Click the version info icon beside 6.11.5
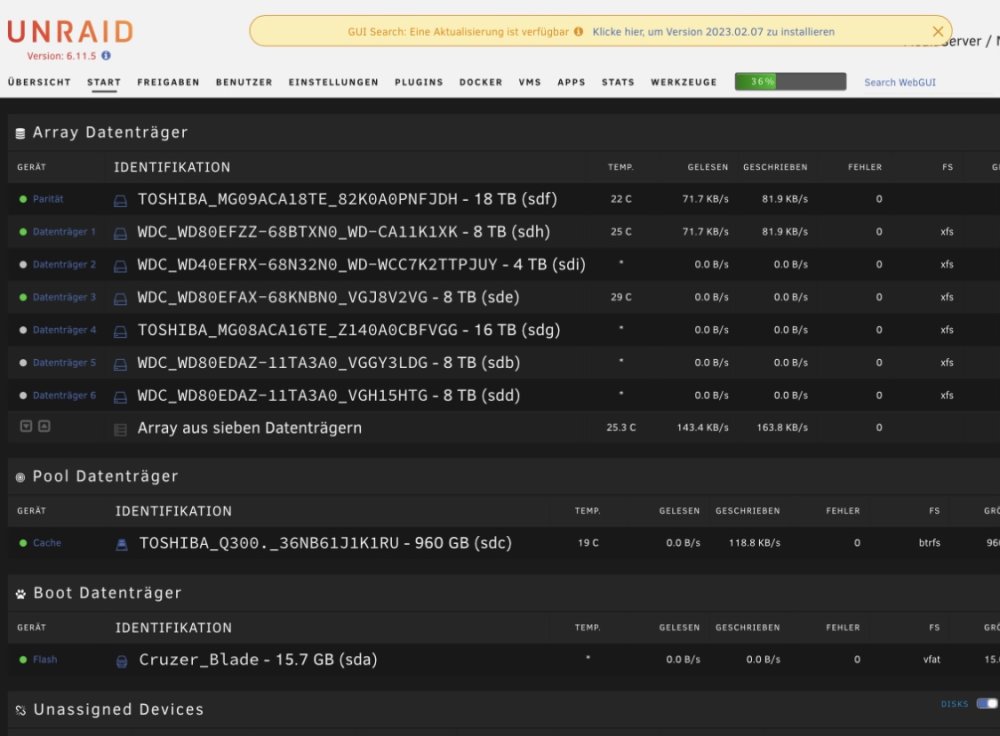 point(106,55)
